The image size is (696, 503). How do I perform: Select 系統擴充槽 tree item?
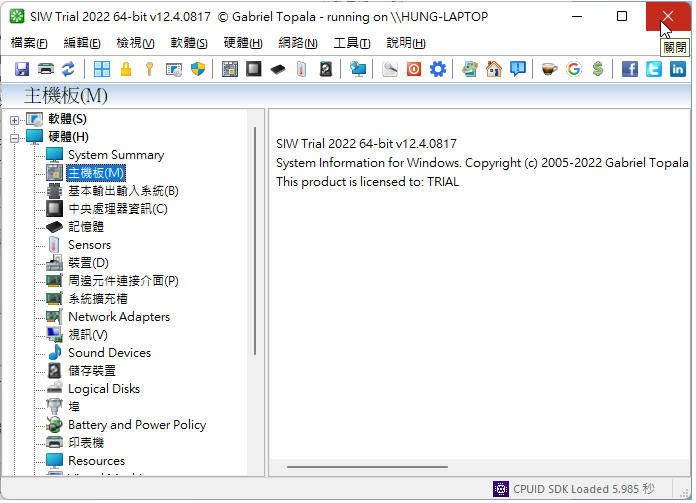(98, 299)
